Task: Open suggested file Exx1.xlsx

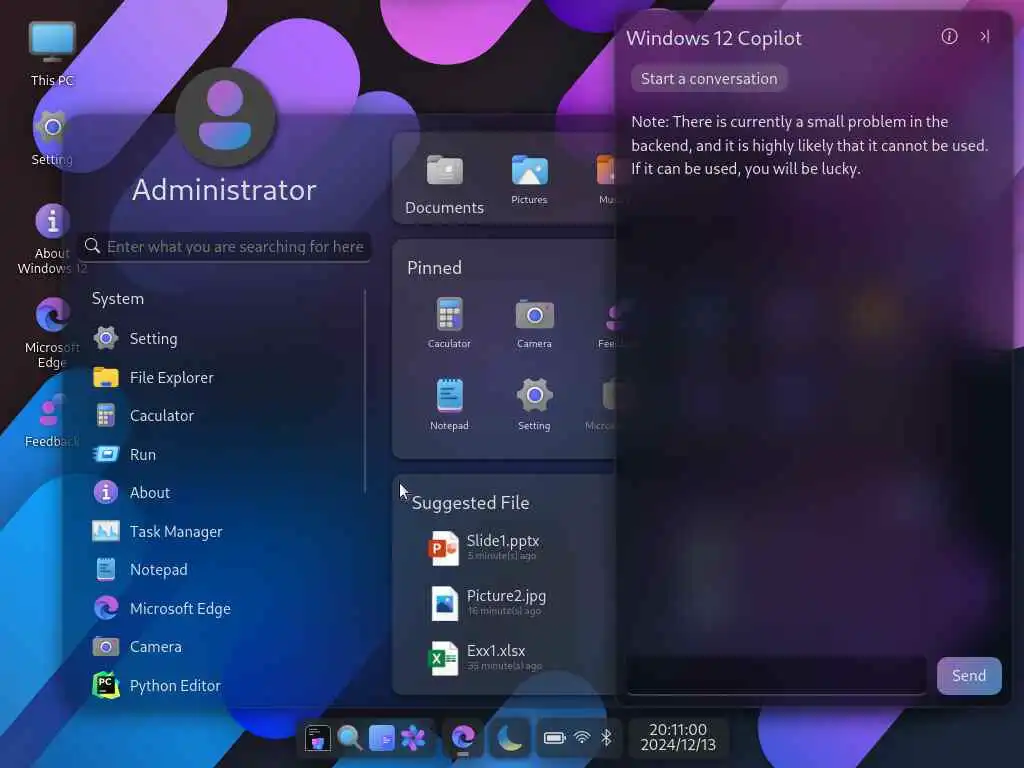Action: pyautogui.click(x=486, y=657)
